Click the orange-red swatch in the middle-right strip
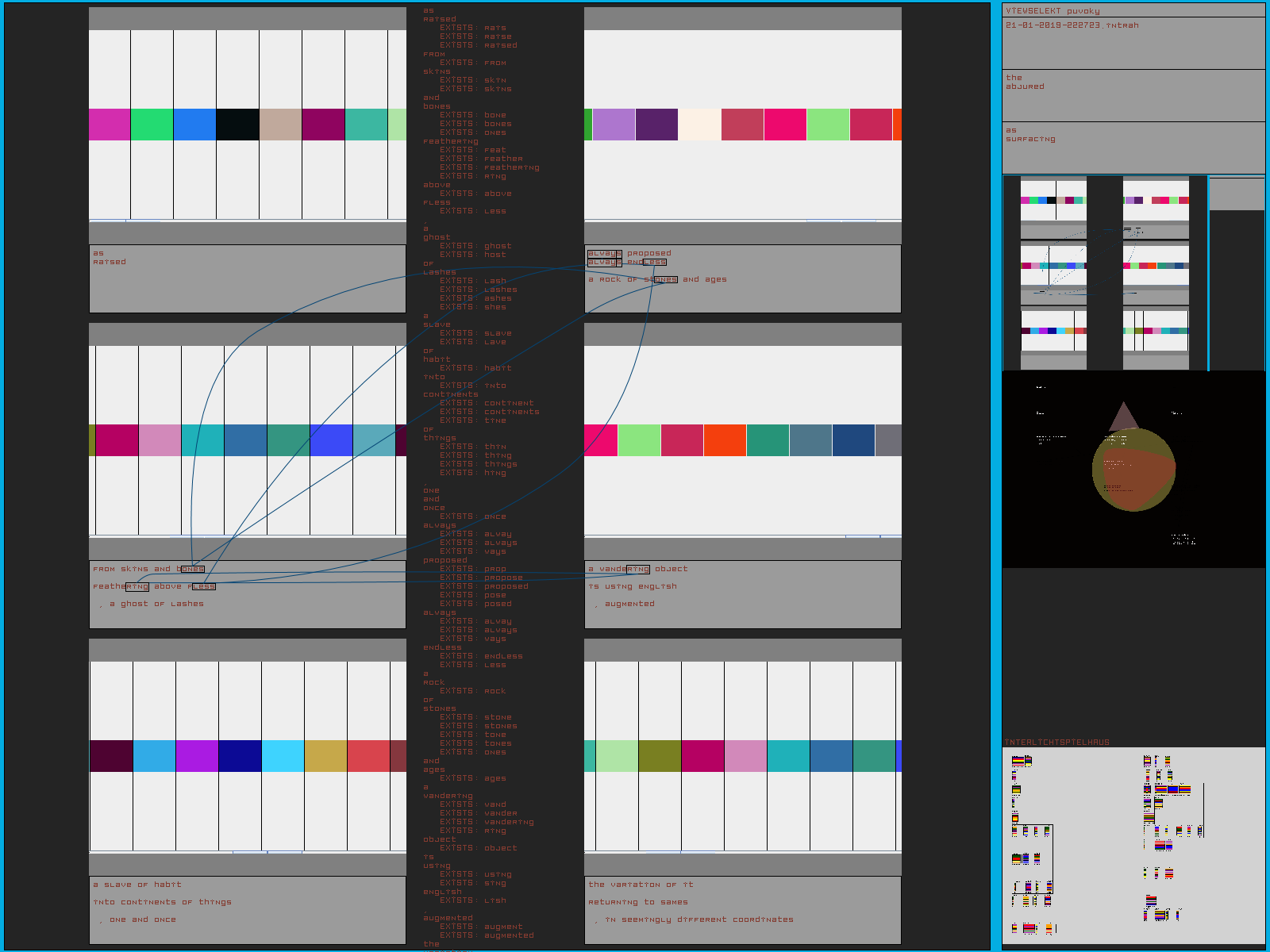The width and height of the screenshot is (1270, 952). (725, 440)
